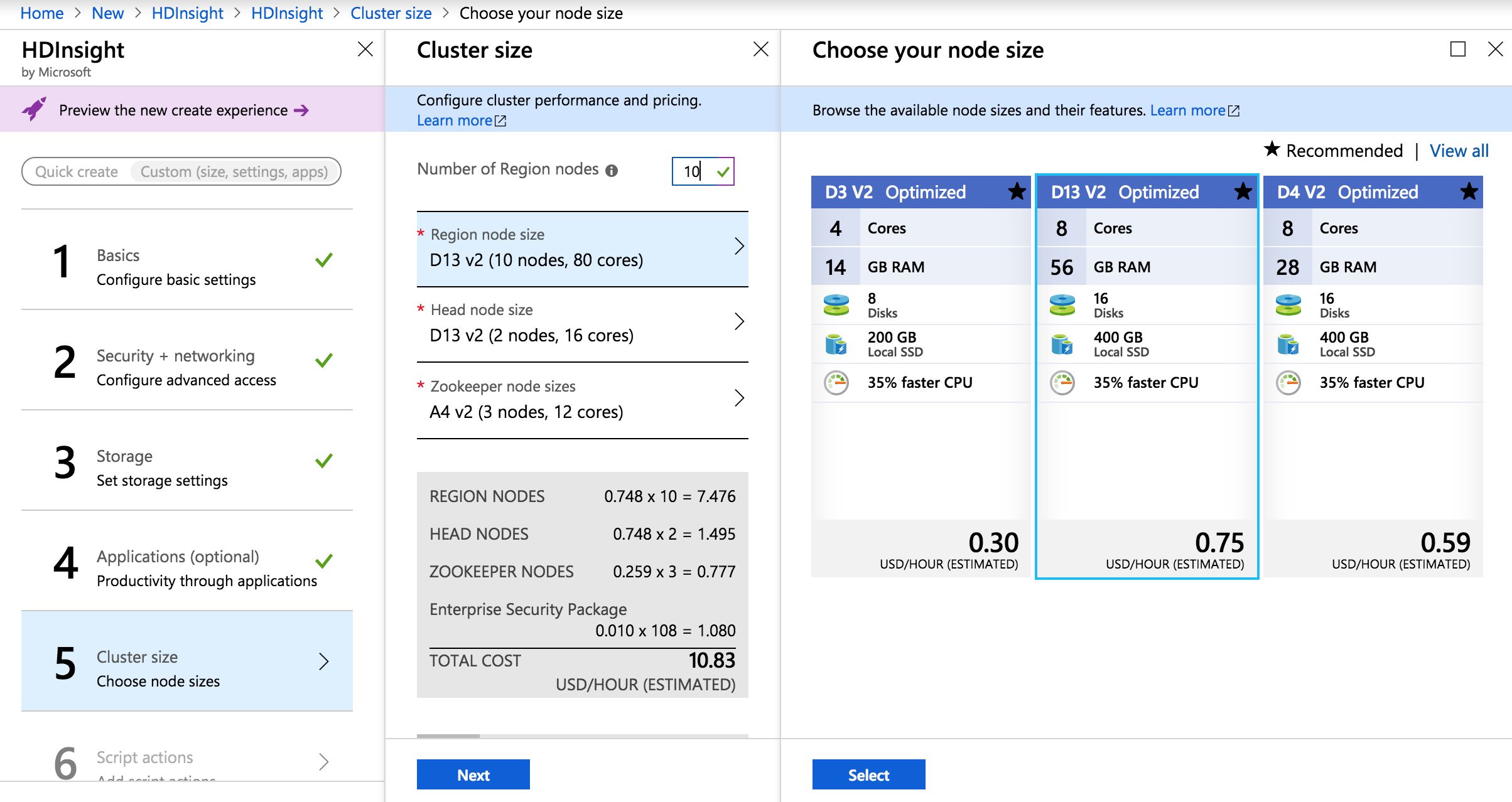
Task: Close the Choose your node size blade
Action: pos(1496,49)
